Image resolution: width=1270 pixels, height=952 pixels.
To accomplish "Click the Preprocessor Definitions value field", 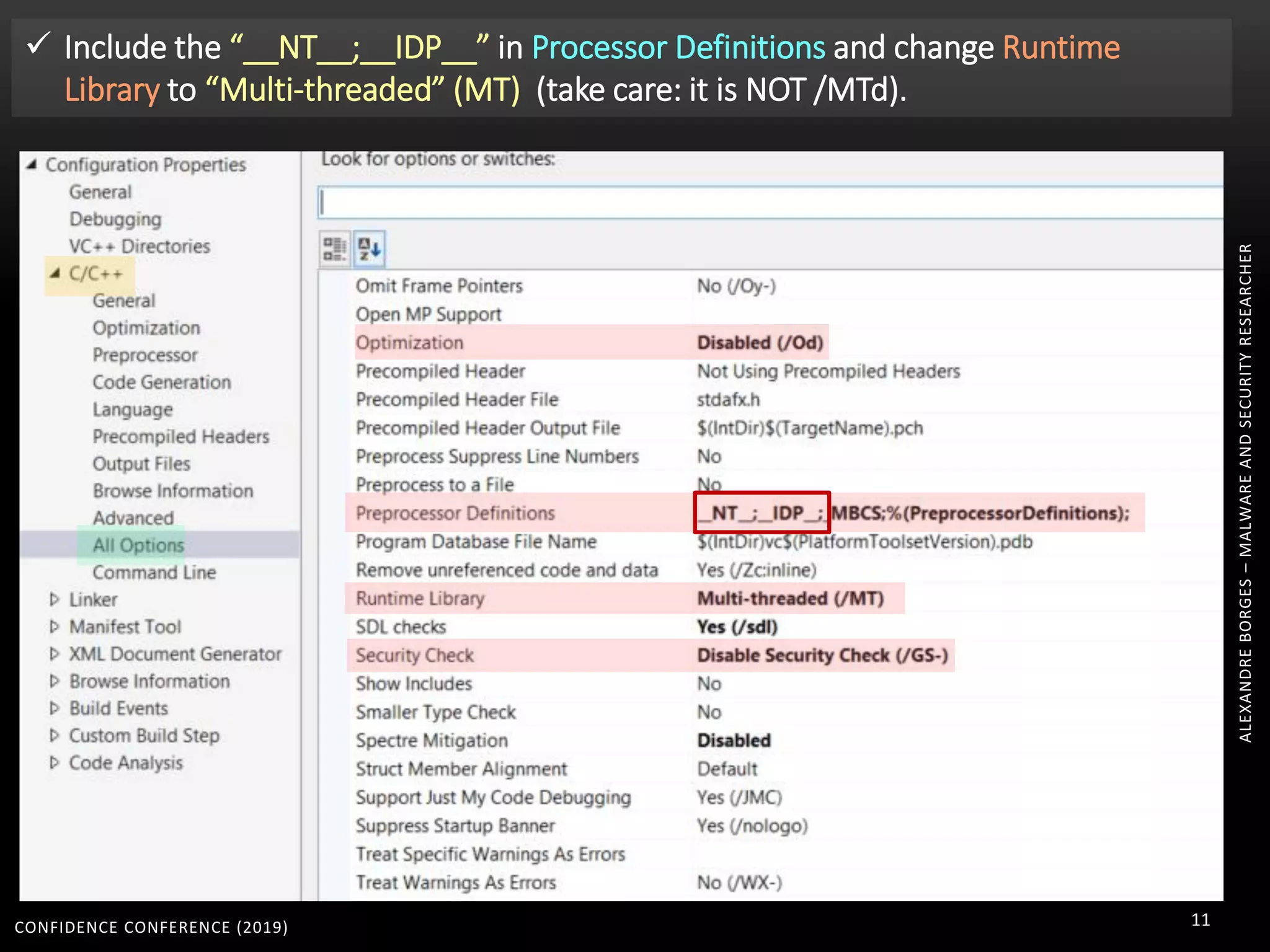I will [913, 513].
